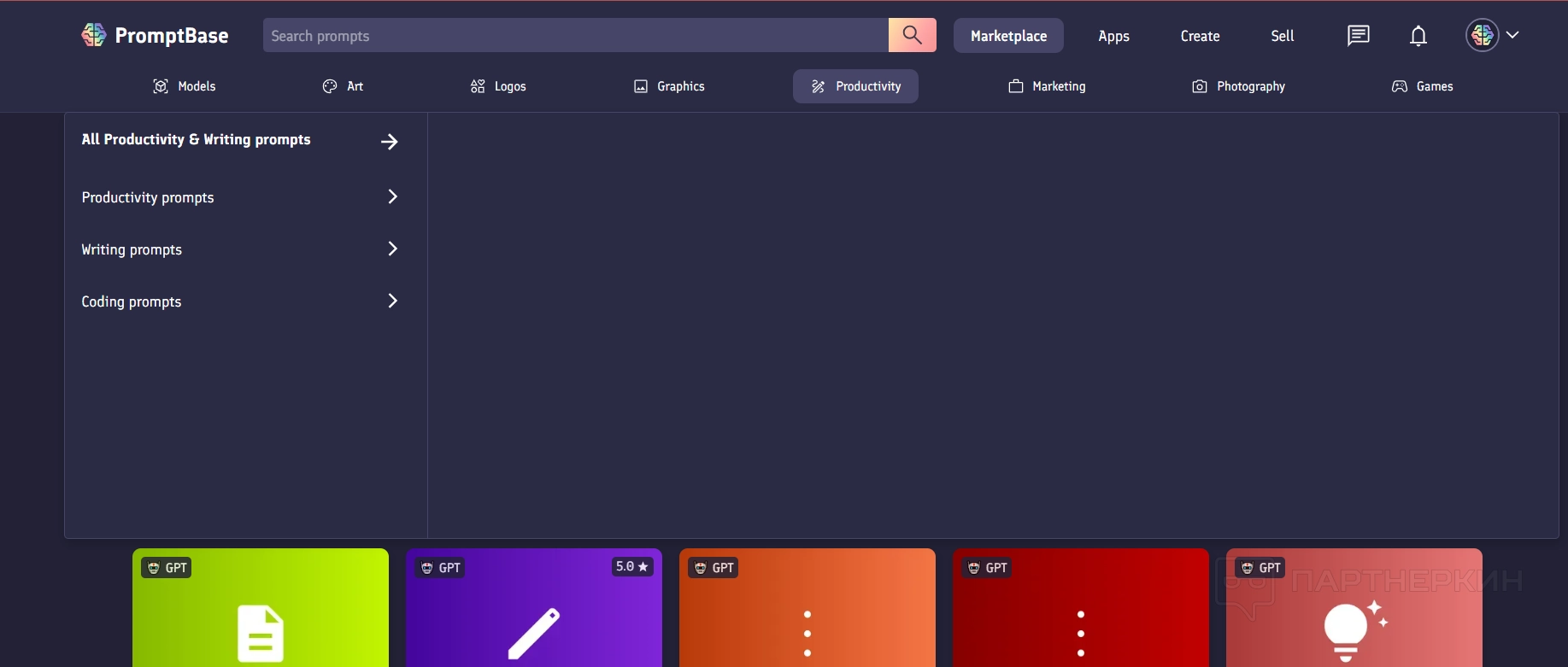Click the three-dot icon on red card

1081,634
